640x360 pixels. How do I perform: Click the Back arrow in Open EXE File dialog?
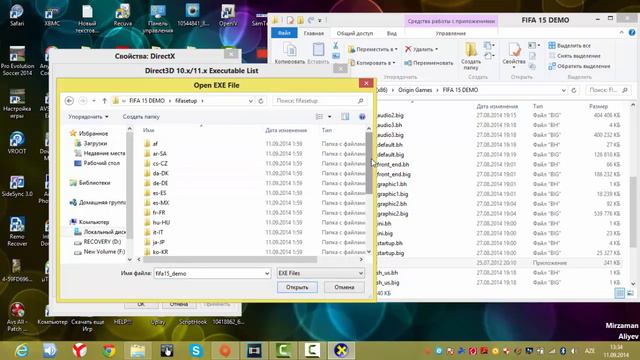tap(69, 100)
